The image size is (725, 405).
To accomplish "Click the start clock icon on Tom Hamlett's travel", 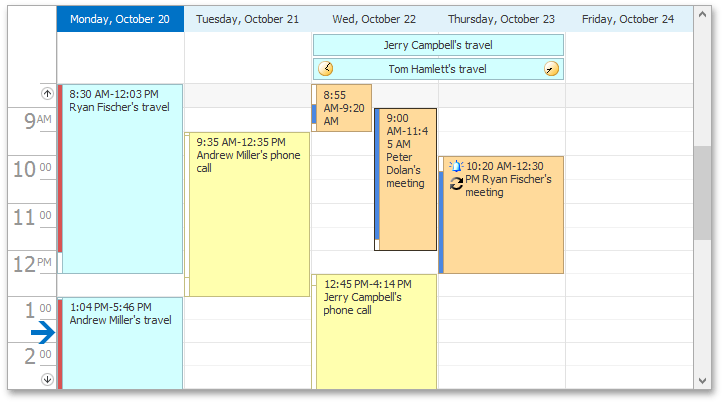I will [x=326, y=69].
